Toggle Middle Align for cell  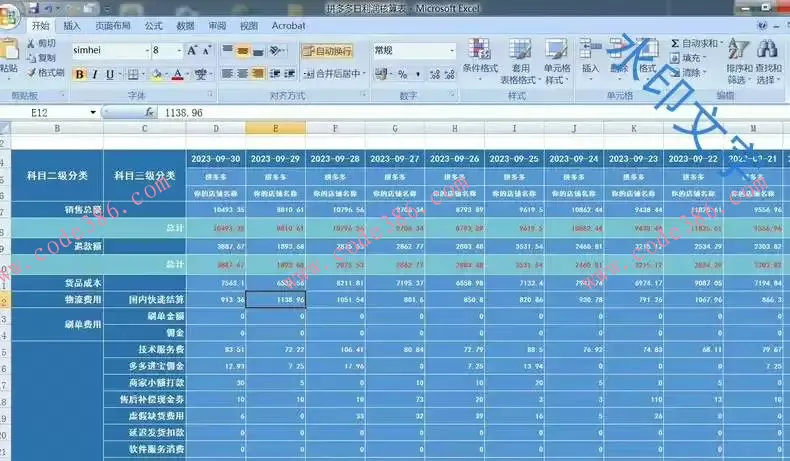[x=243, y=50]
